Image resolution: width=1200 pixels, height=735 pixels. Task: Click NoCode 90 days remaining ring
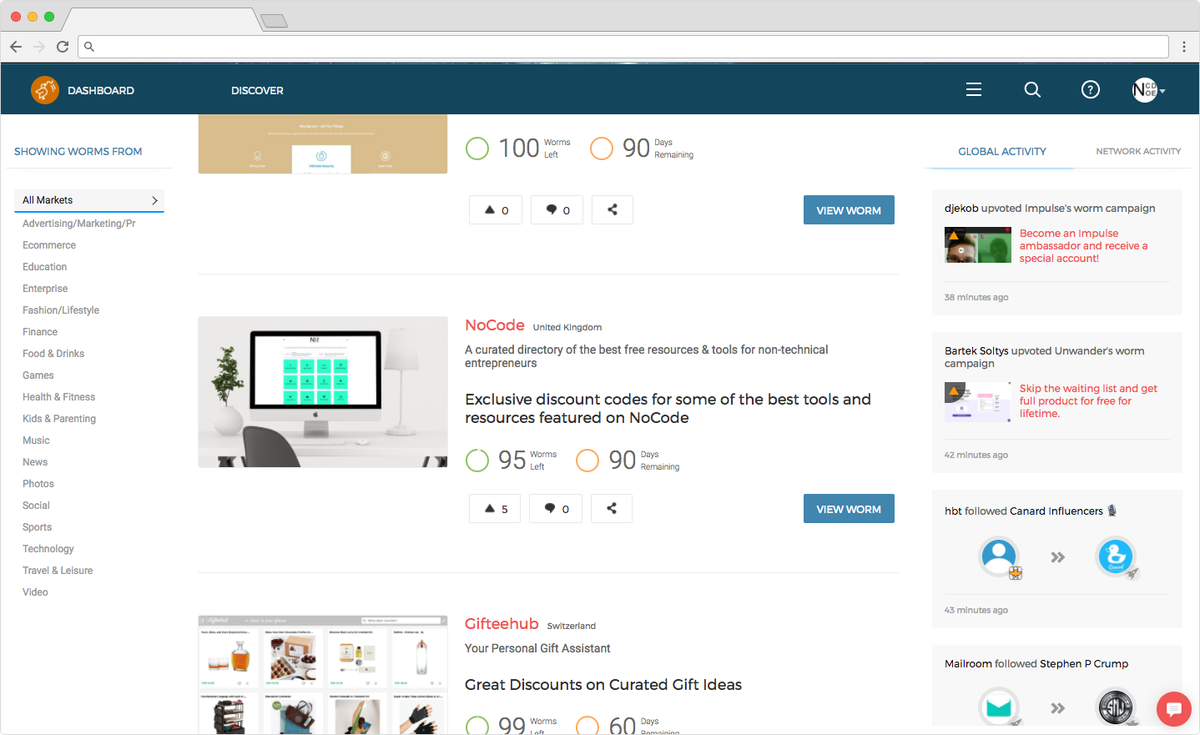[x=587, y=460]
